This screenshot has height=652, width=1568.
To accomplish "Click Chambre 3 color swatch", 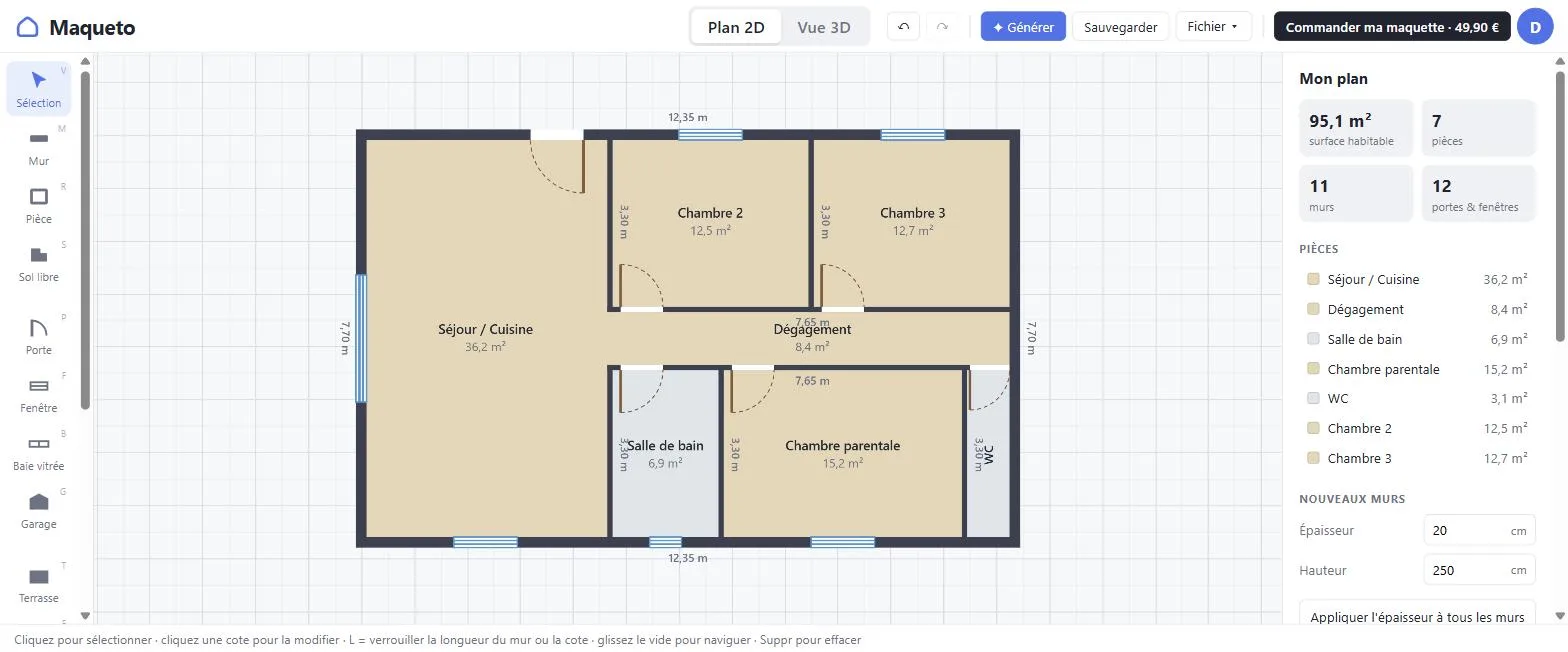I will [x=1313, y=458].
